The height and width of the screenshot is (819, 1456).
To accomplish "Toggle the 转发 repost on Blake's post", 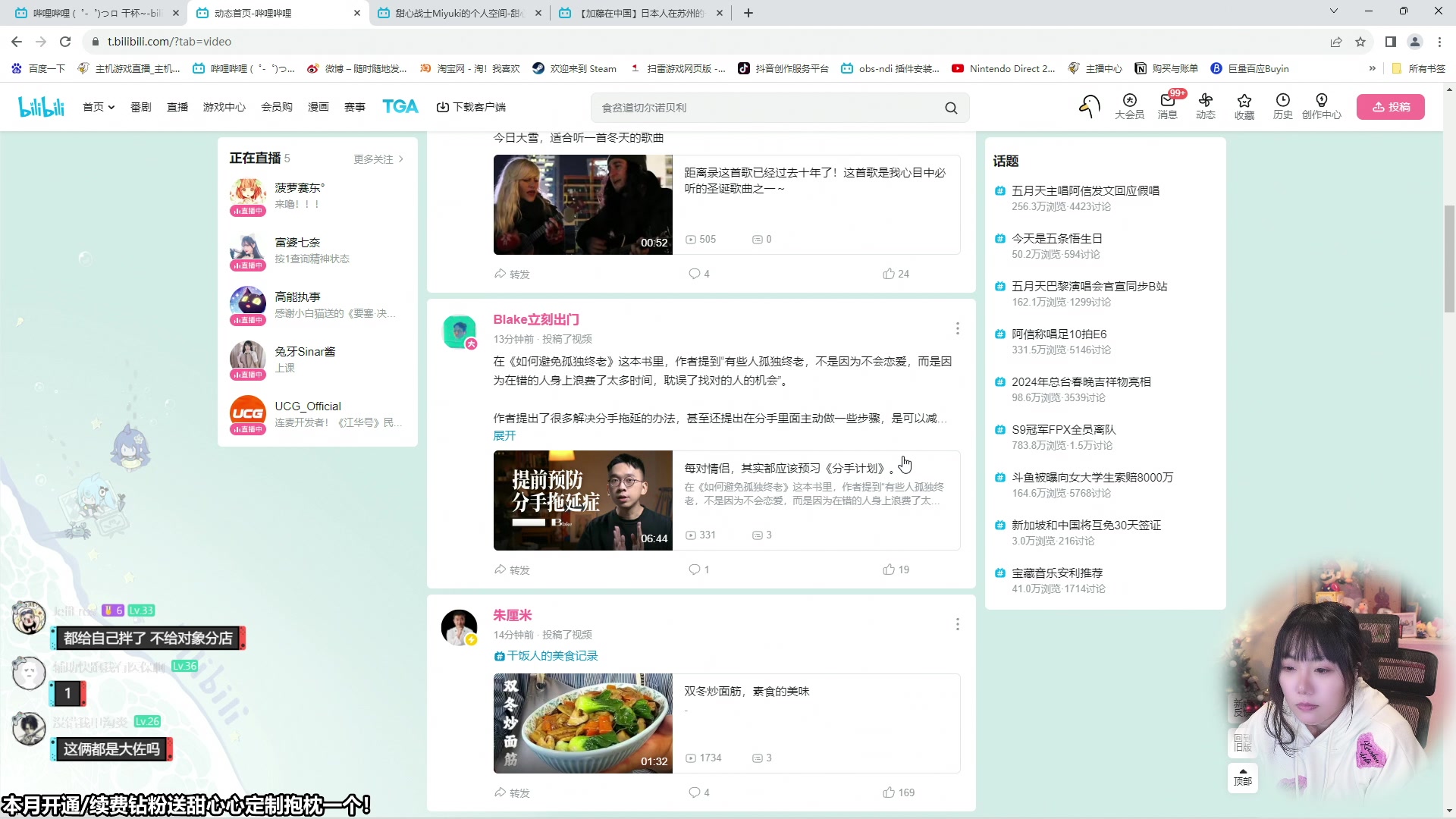I will click(512, 570).
